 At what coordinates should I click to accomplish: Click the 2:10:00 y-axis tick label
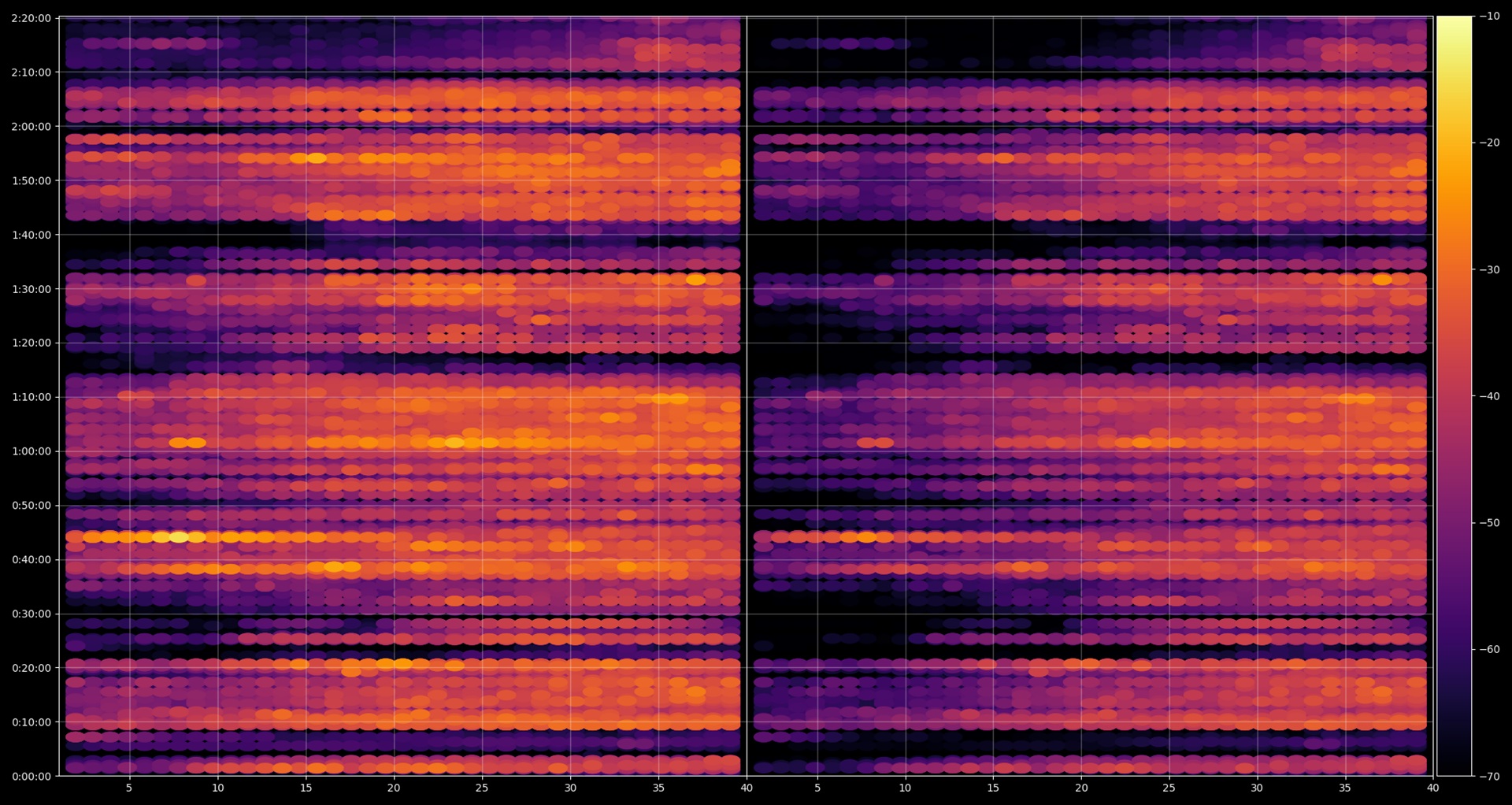31,72
